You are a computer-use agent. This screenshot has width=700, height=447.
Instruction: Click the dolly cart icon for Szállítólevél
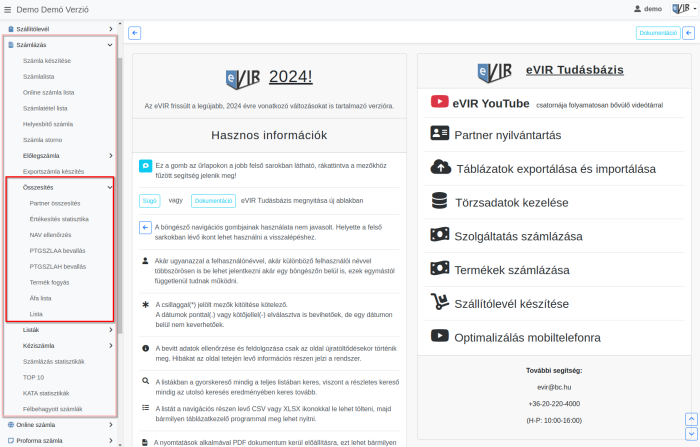pyautogui.click(x=440, y=301)
